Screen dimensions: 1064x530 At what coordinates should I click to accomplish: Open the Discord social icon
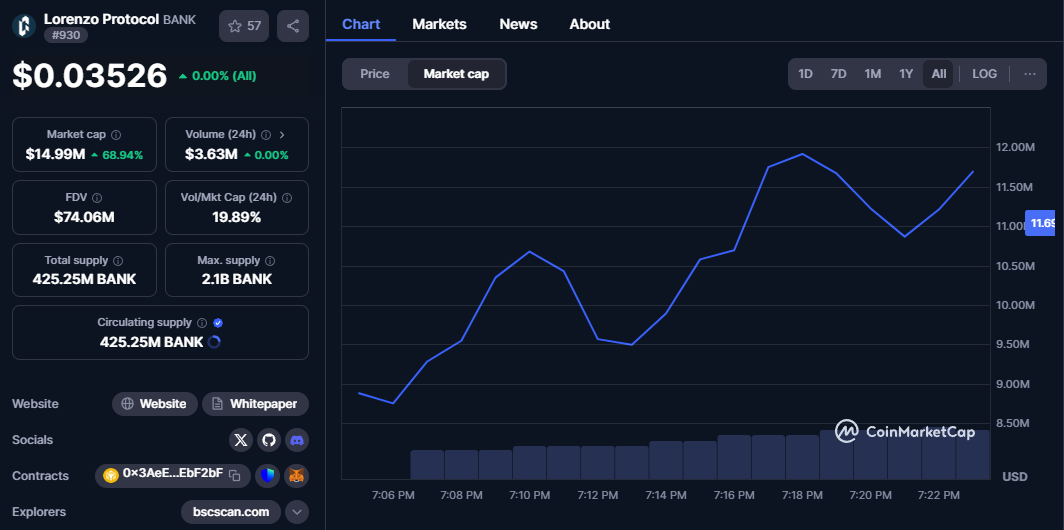point(297,440)
